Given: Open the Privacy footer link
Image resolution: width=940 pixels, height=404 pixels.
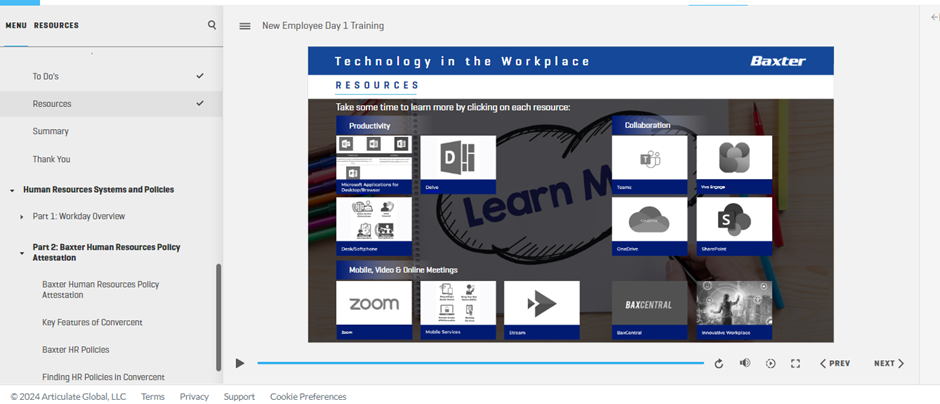Looking at the screenshot, I should coord(194,397).
